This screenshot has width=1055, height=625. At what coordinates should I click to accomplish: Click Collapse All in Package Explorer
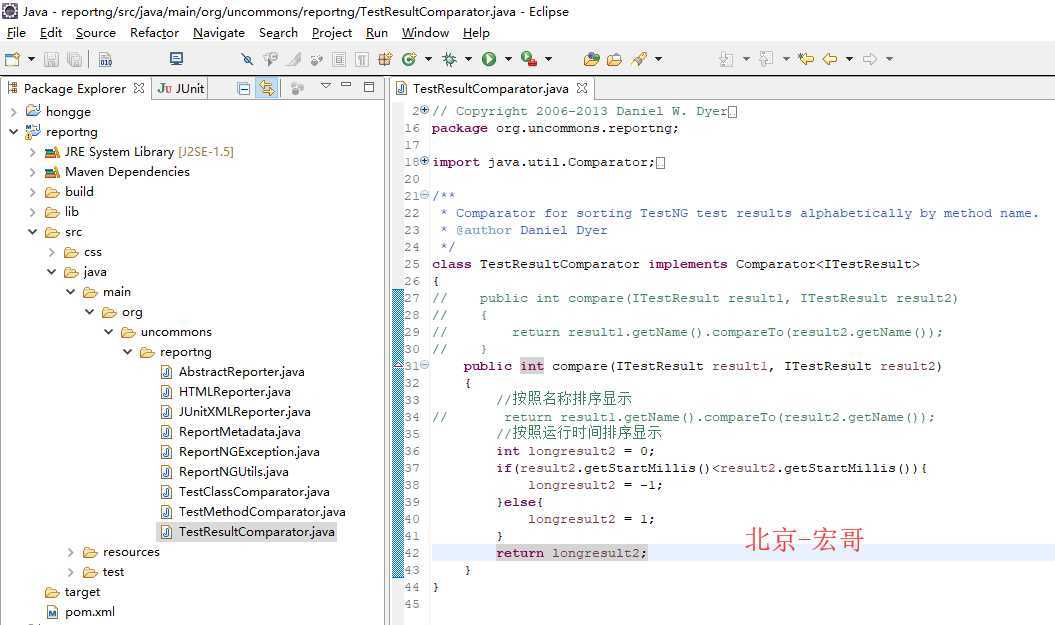point(244,88)
